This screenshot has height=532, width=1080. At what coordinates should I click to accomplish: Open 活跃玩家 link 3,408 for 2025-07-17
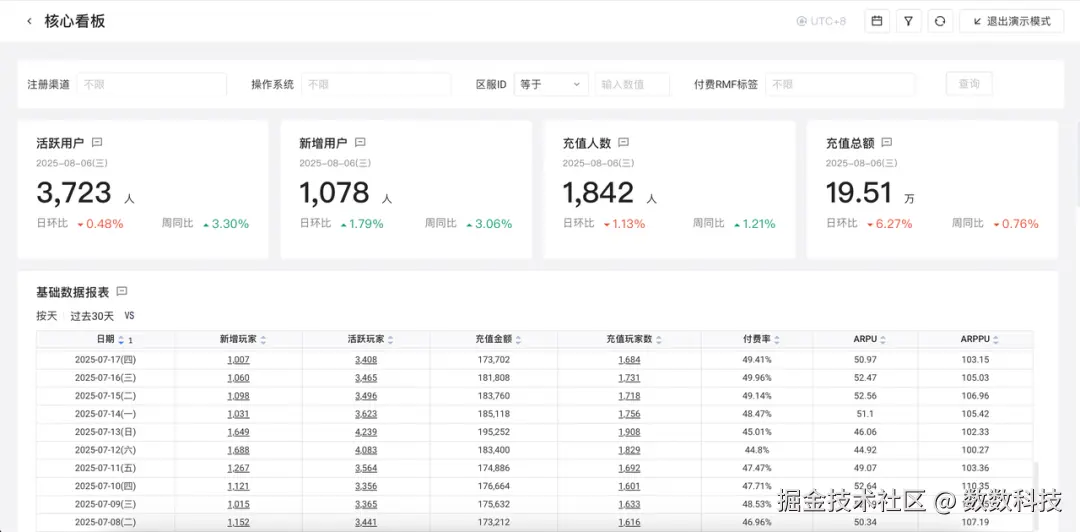366,360
